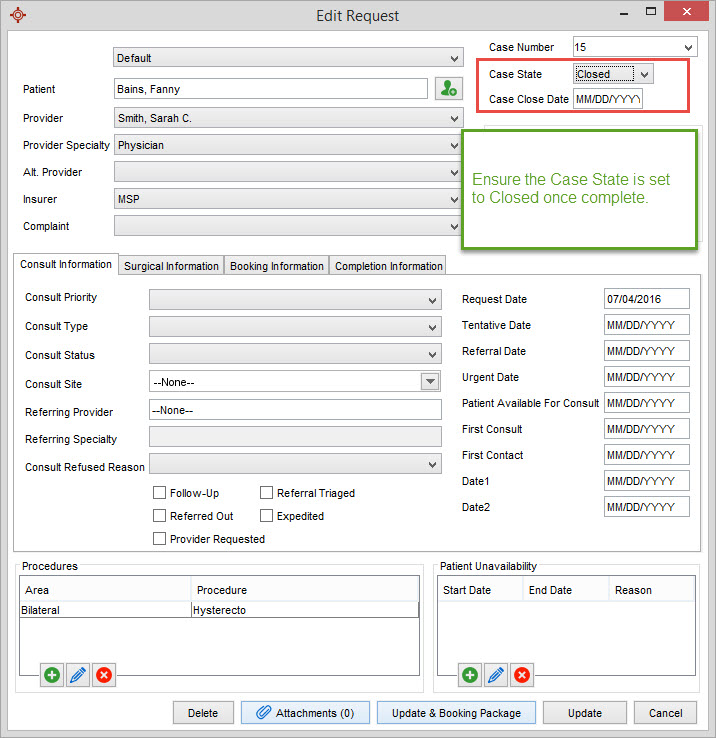Tick the Provider Requested checkbox
716x738 pixels.
coord(160,539)
